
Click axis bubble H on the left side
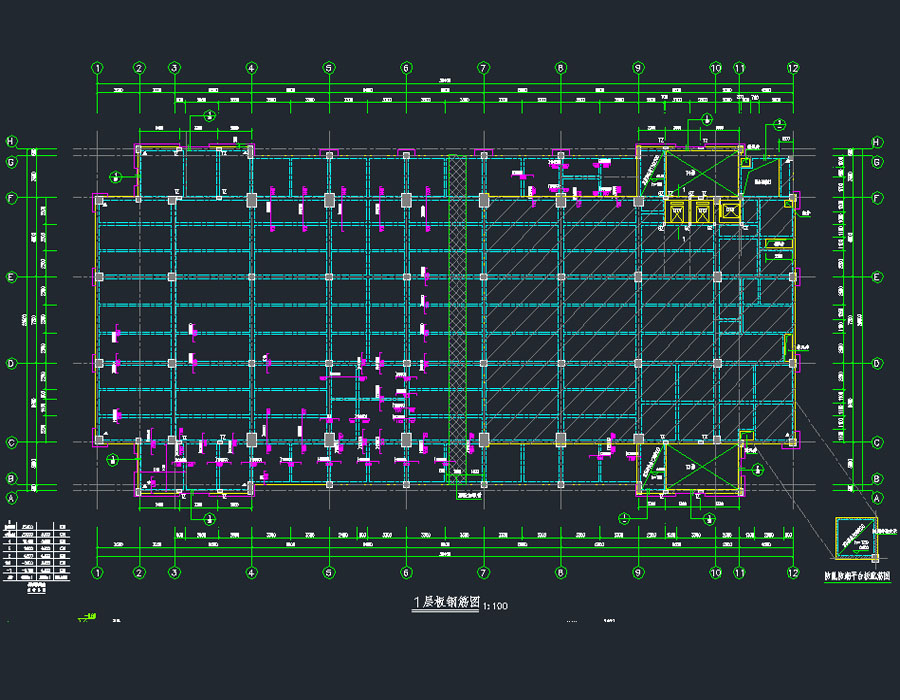[x=11, y=141]
